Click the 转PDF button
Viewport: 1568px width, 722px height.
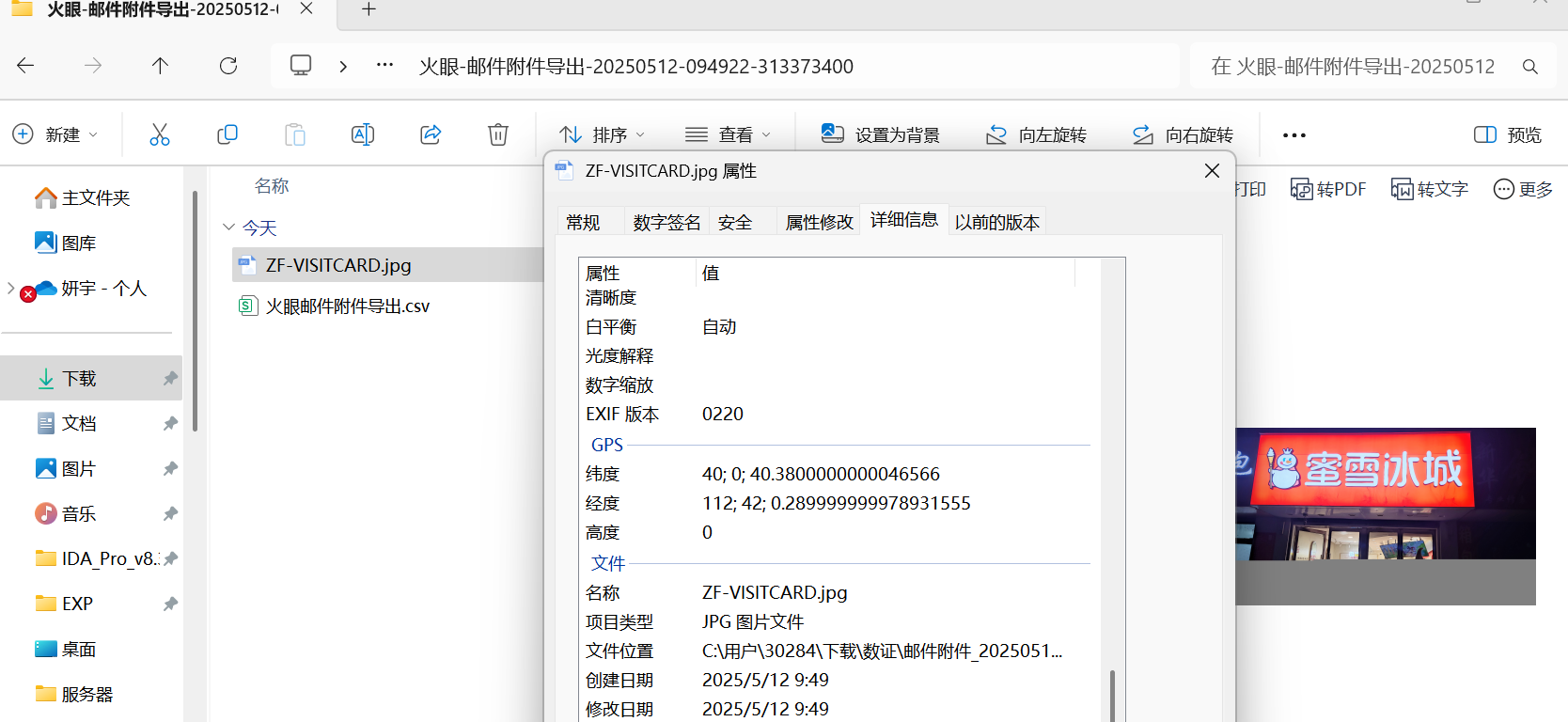[x=1328, y=189]
